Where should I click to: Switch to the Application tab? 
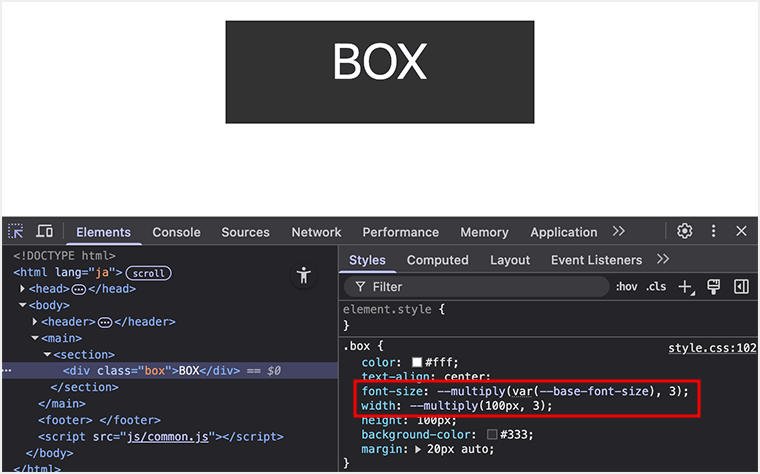[x=564, y=232]
